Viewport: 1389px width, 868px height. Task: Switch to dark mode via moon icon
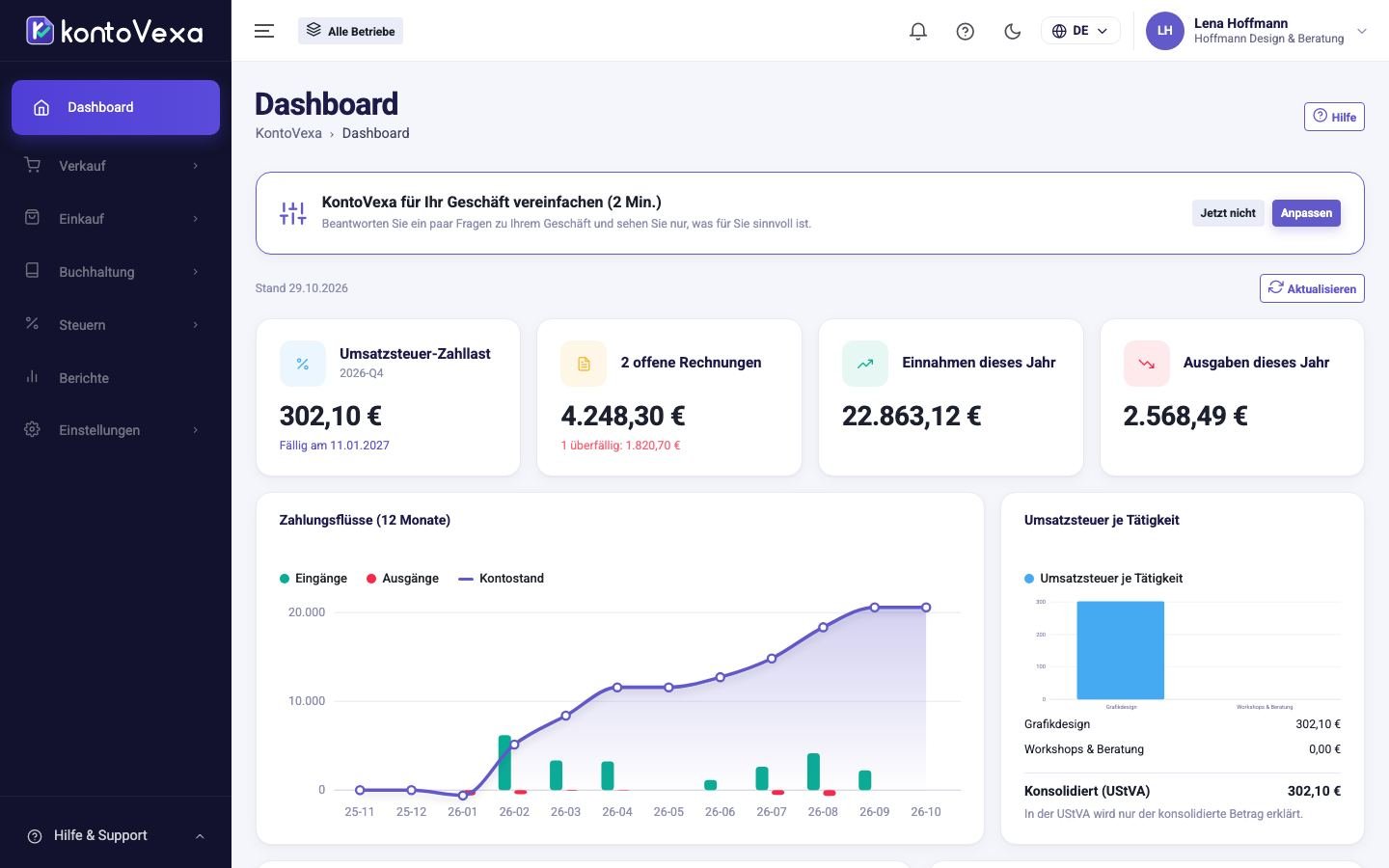pos(1012,31)
